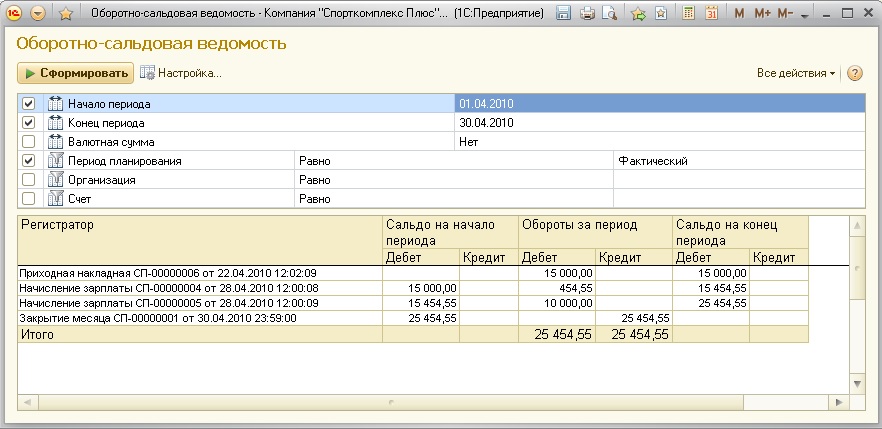
Task: Click the vertical scrollbar thumb
Action: point(857,268)
